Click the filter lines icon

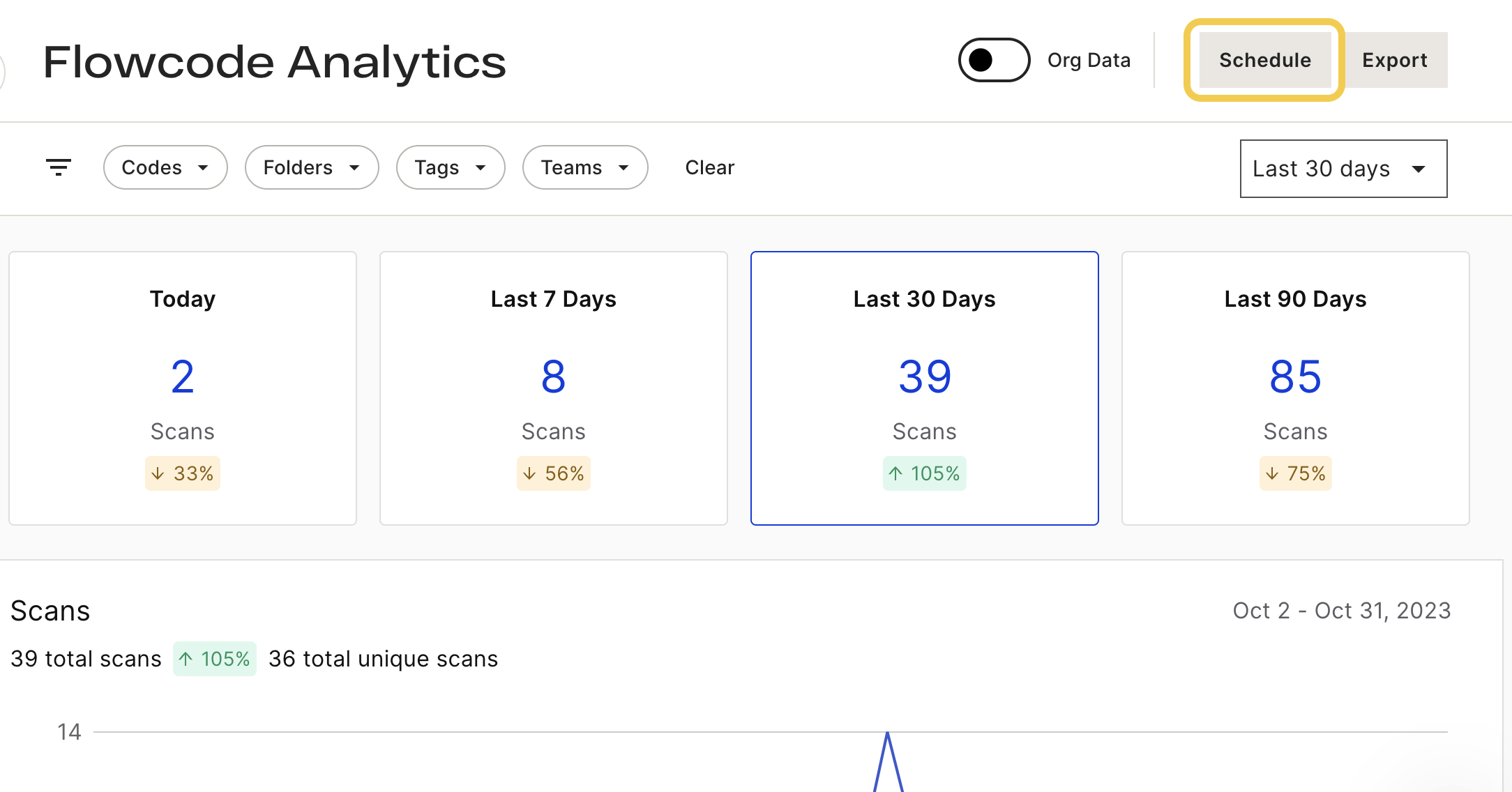click(59, 167)
